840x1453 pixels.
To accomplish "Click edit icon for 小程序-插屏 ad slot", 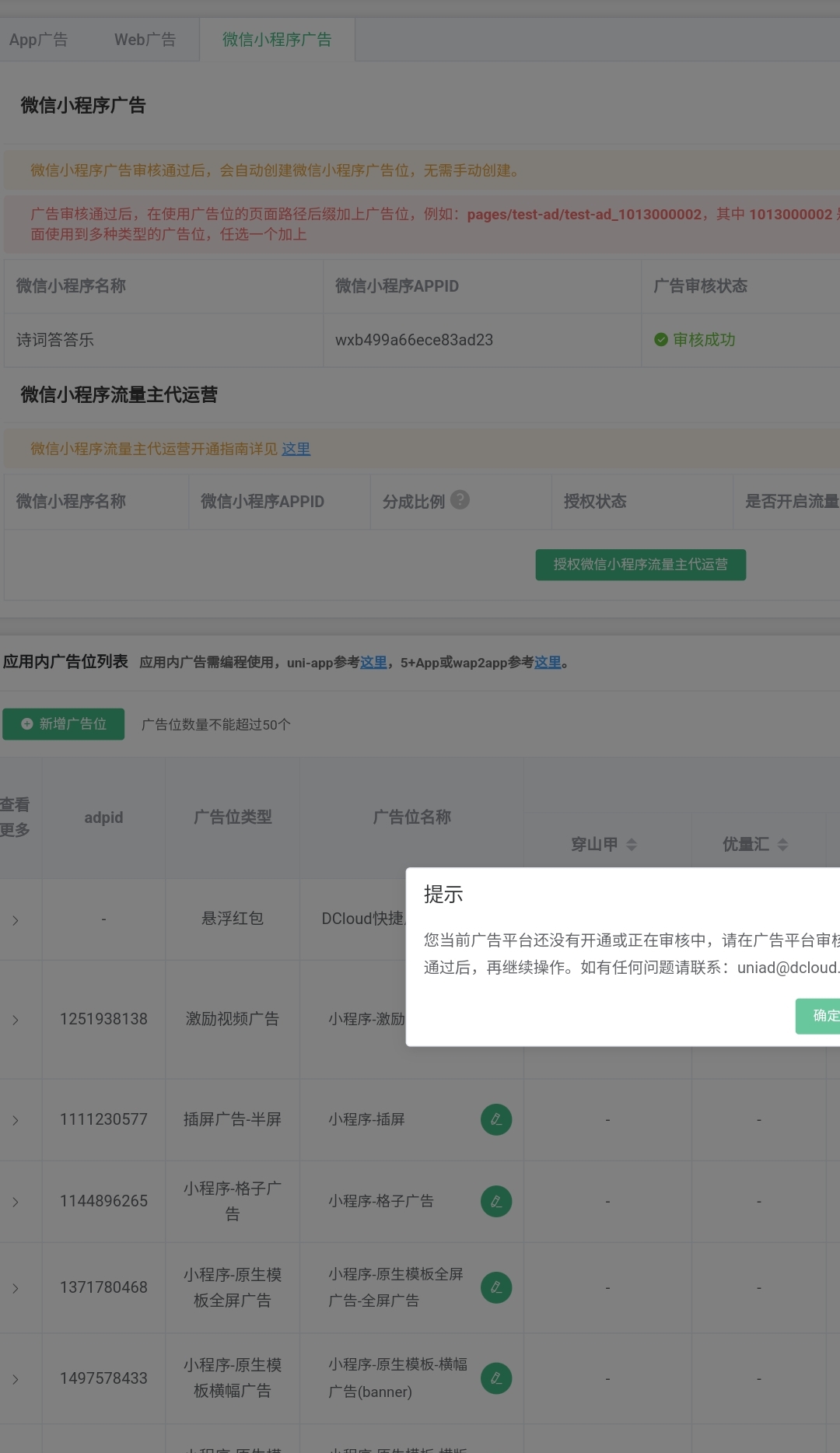I will coord(496,1119).
